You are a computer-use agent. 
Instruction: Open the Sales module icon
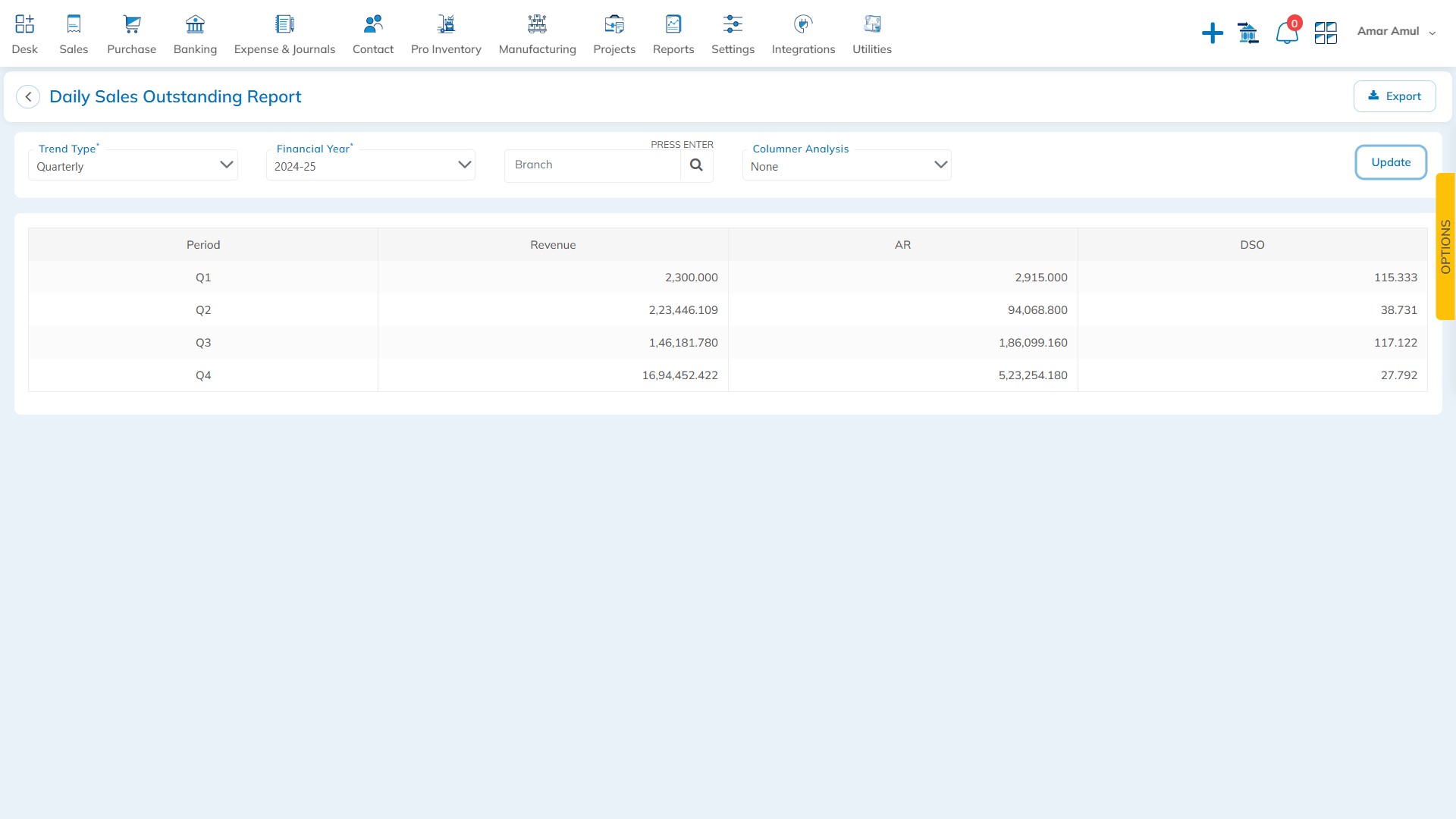(x=74, y=24)
